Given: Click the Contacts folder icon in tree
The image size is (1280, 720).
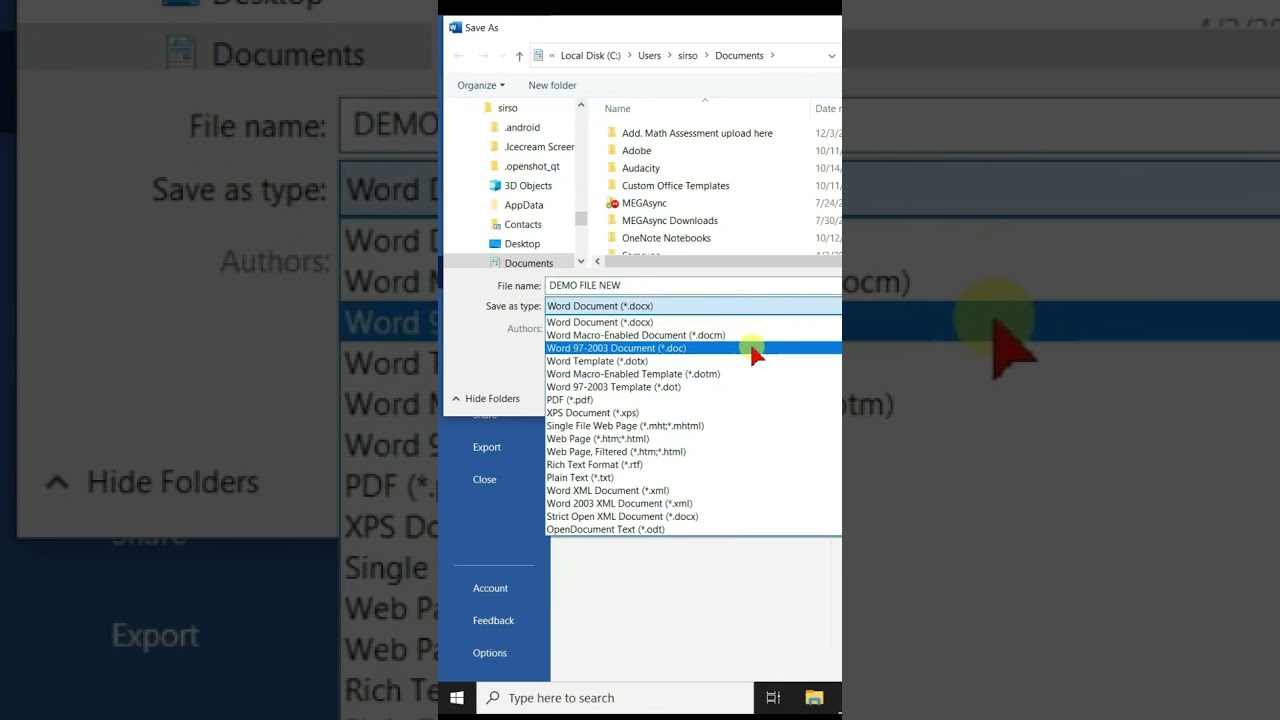Looking at the screenshot, I should click(494, 224).
